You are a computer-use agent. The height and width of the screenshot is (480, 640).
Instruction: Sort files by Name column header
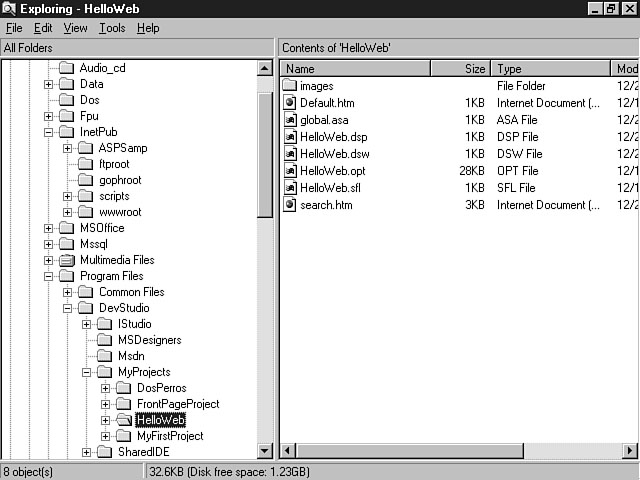pyautogui.click(x=355, y=69)
